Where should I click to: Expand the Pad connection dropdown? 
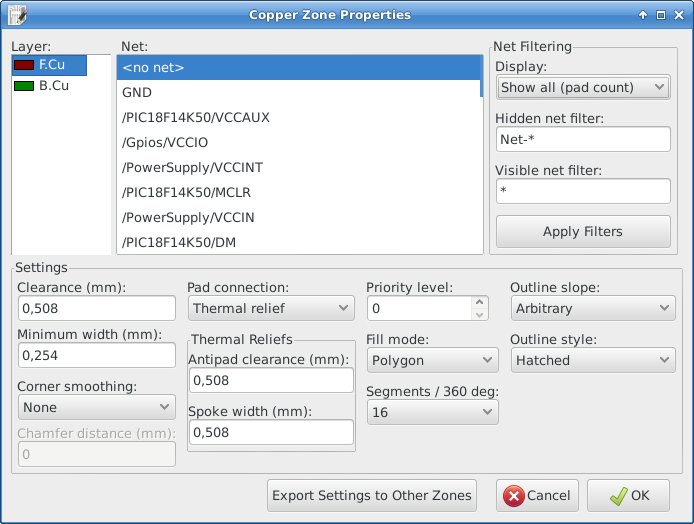click(270, 309)
